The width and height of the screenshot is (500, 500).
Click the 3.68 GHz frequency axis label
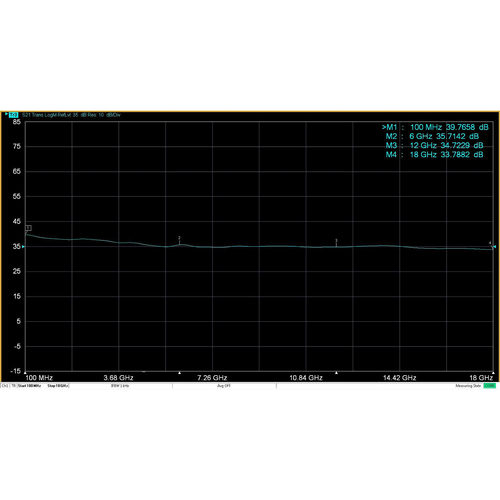coord(118,378)
